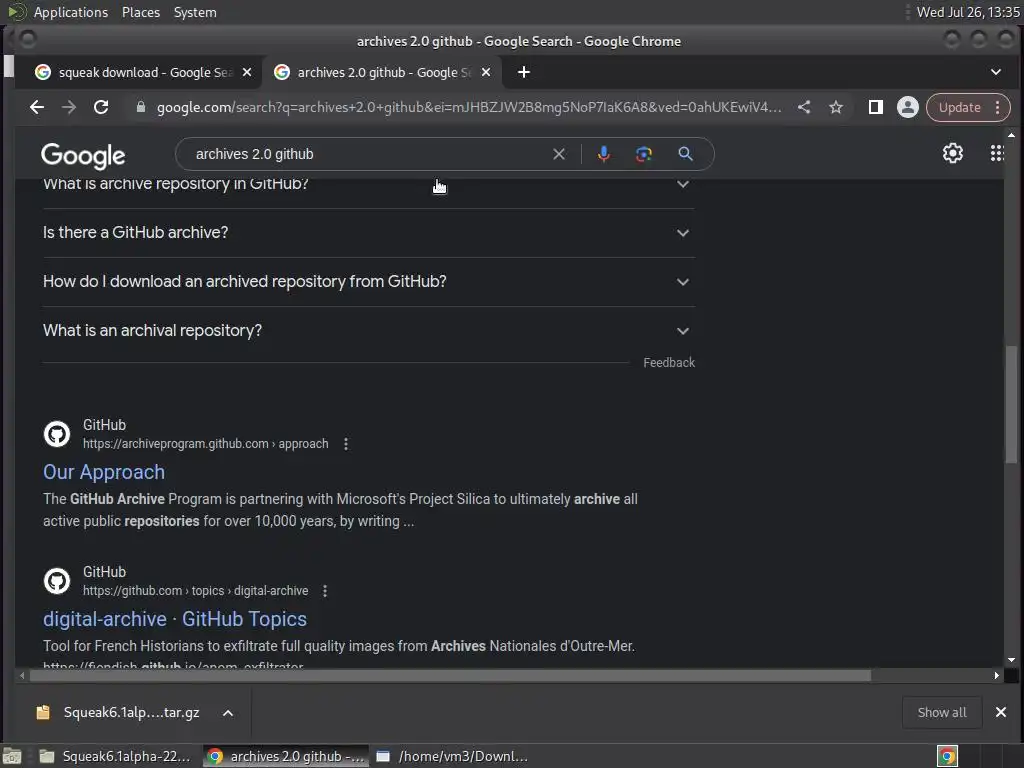Click the horizontal scrollbar thumb

[450, 675]
